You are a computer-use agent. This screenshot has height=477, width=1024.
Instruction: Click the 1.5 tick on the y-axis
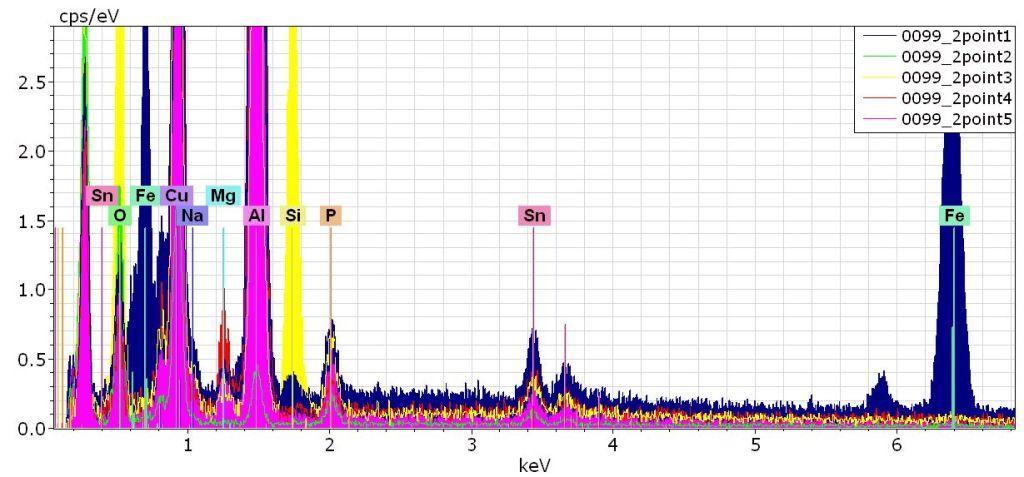(31, 221)
